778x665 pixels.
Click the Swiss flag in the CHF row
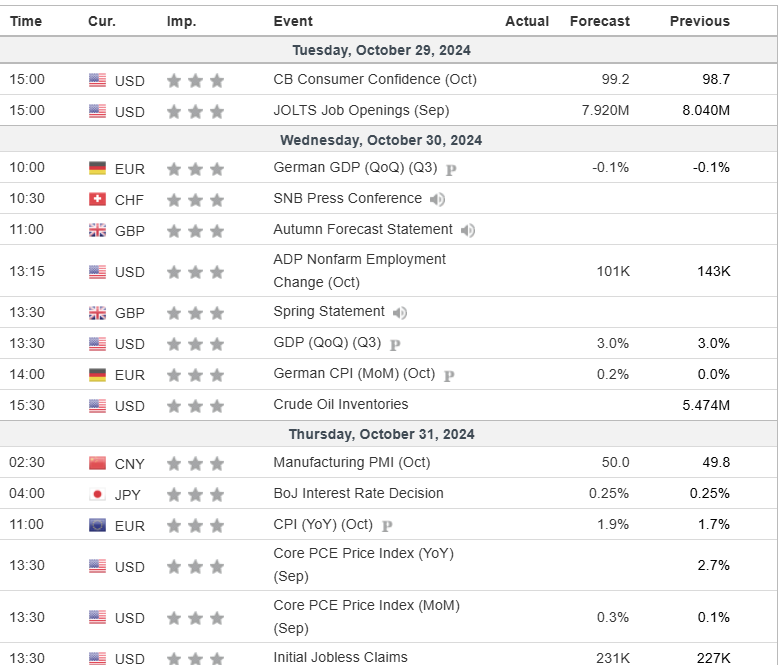pos(97,199)
